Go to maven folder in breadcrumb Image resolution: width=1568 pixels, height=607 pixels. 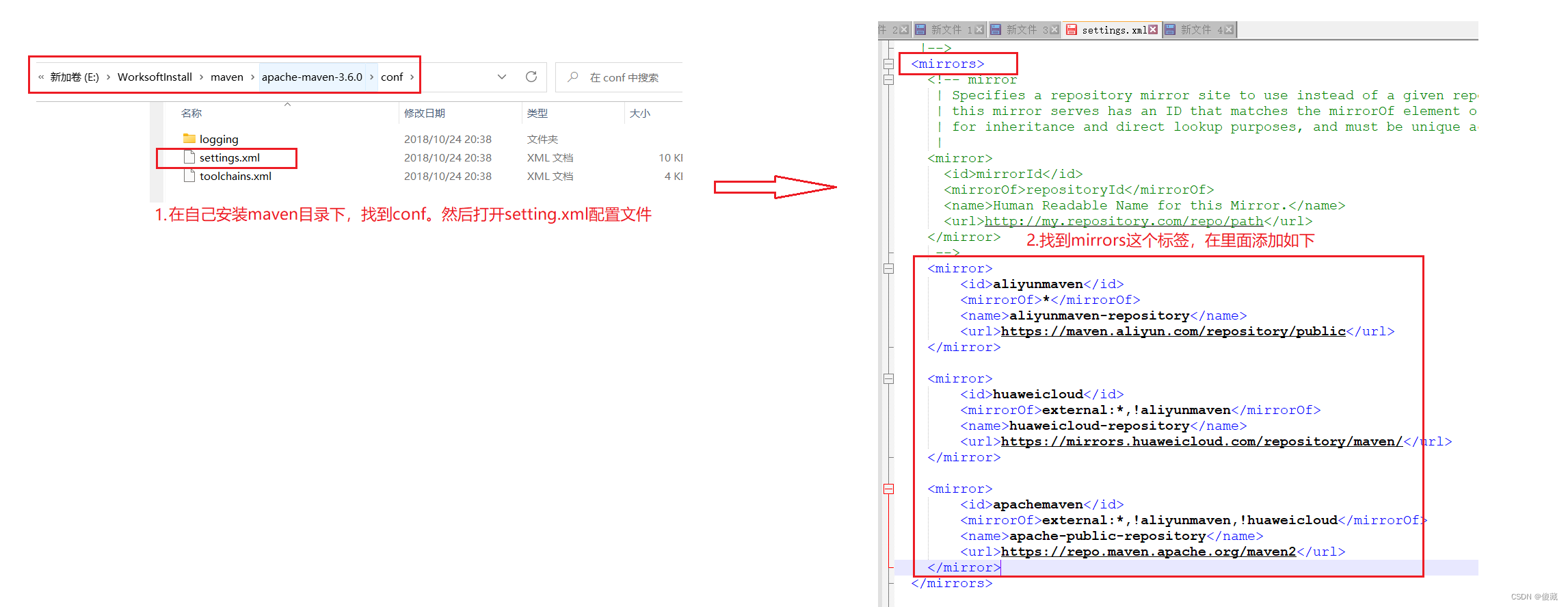tap(227, 77)
